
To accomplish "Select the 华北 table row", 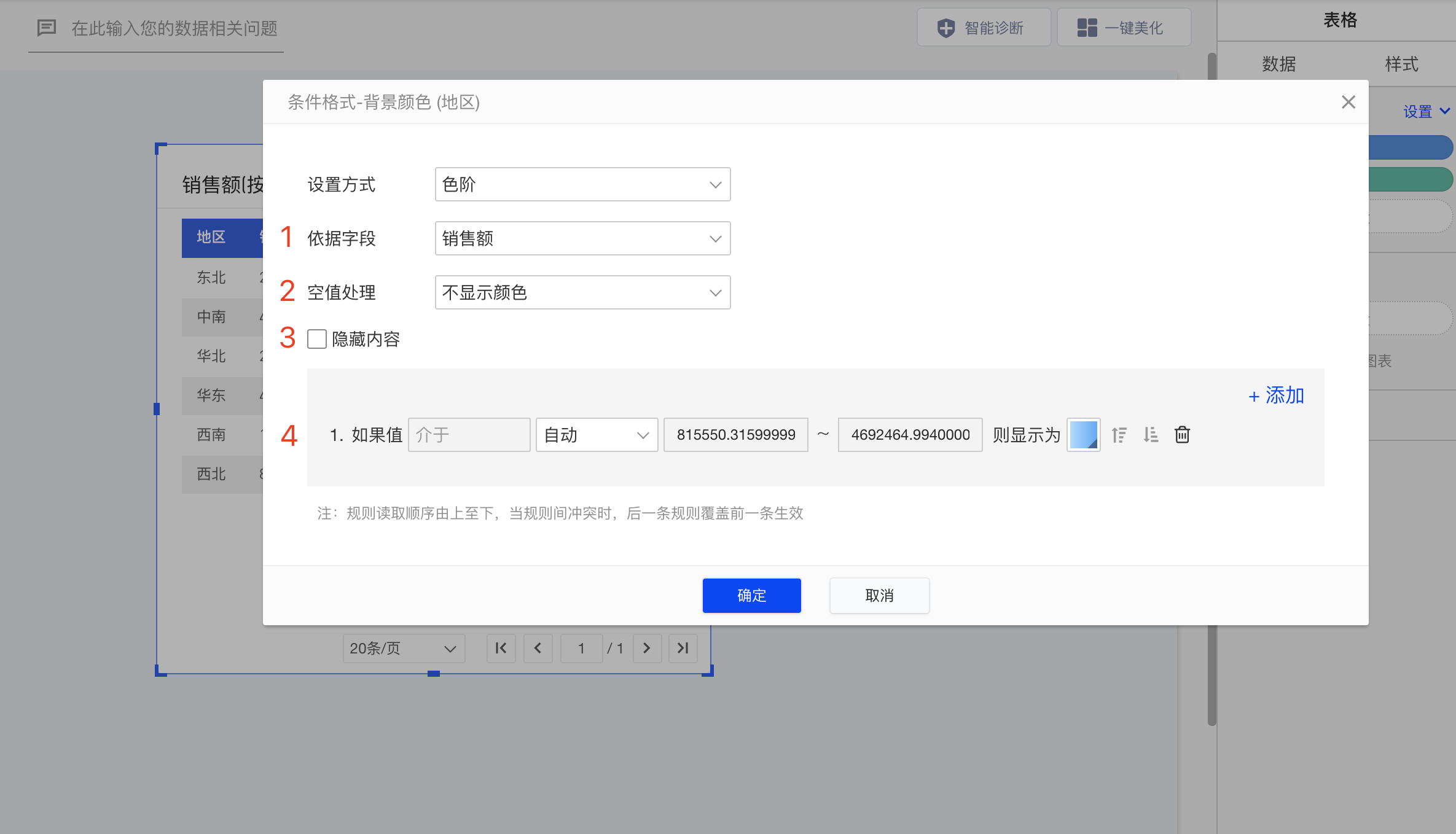I will pyautogui.click(x=222, y=356).
